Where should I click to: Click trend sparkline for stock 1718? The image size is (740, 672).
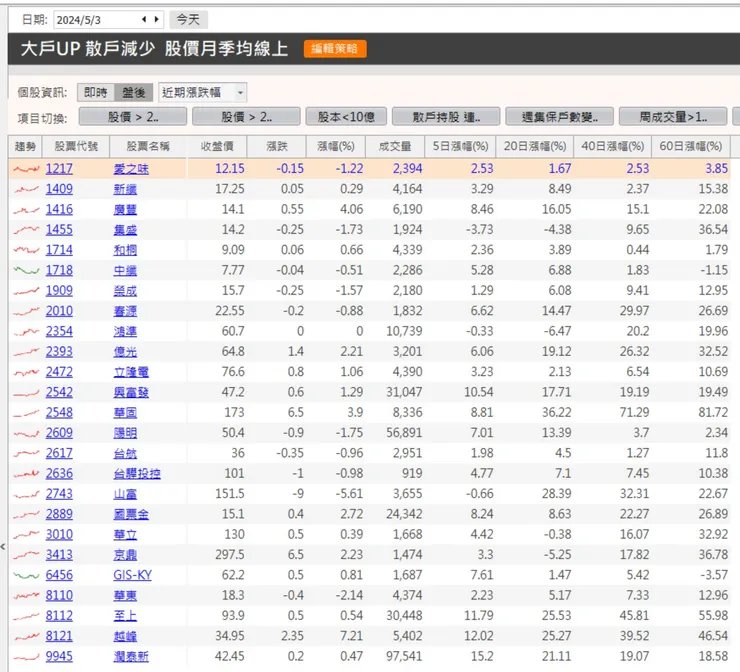pos(26,270)
